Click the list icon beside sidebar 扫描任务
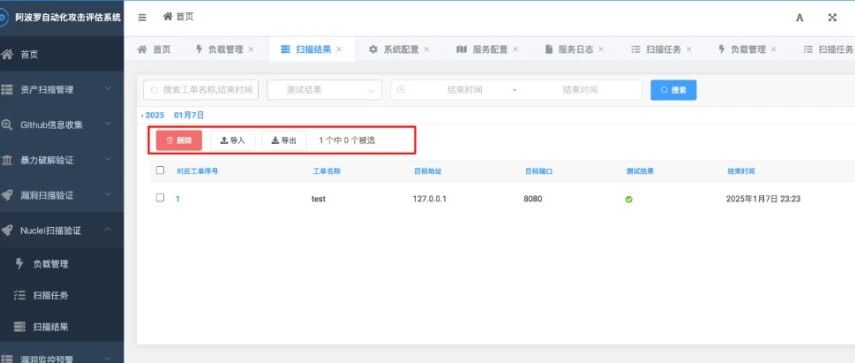Image resolution: width=855 pixels, height=363 pixels. [x=20, y=295]
